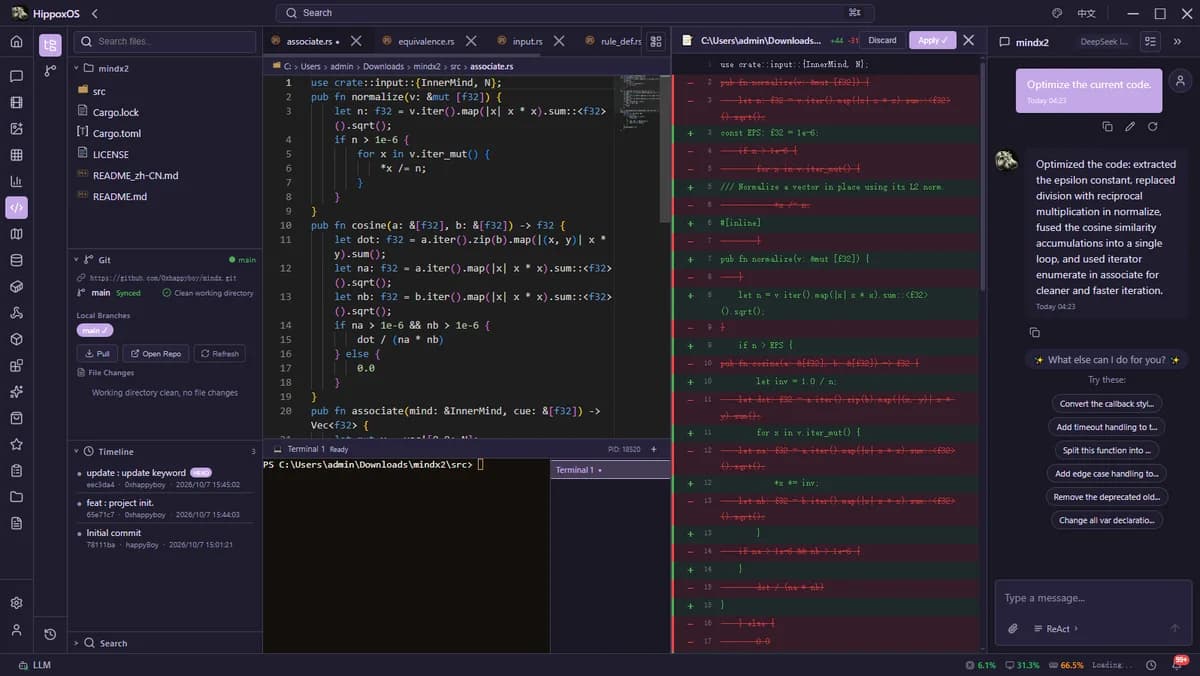Open Cargo.toml in the file tree
1200x676 pixels.
tap(116, 133)
